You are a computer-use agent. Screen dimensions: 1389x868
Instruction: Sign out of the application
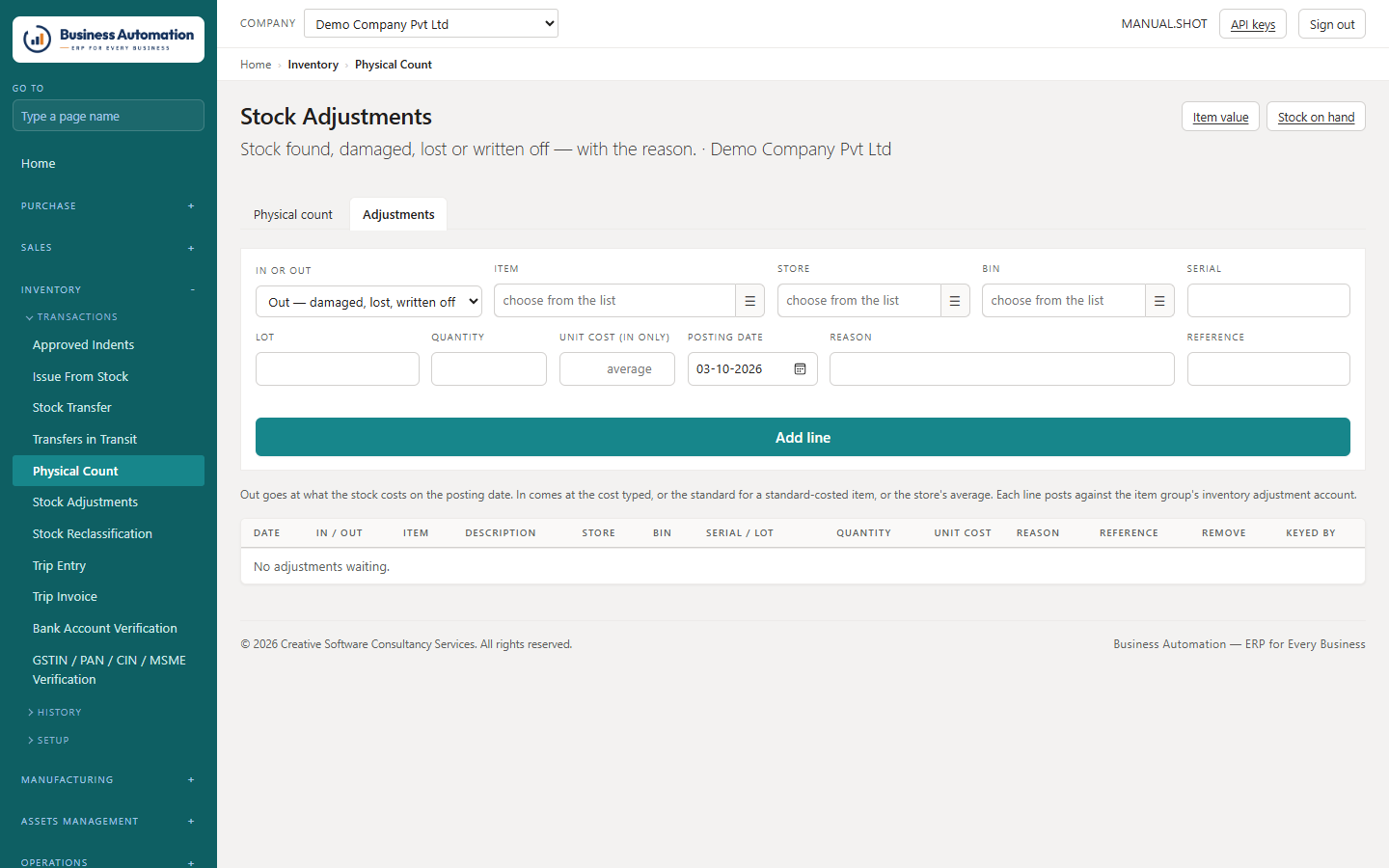(x=1332, y=24)
